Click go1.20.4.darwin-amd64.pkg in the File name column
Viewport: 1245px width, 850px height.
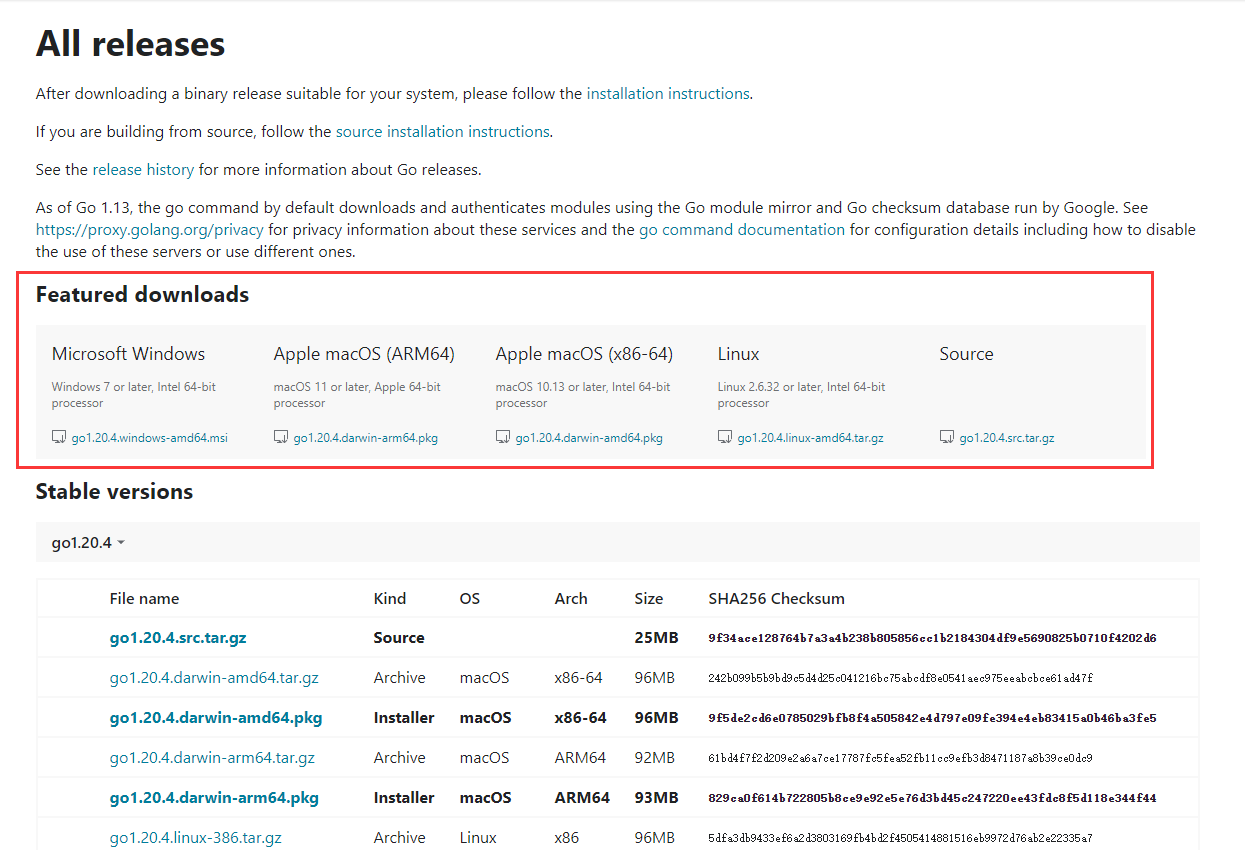pyautogui.click(x=216, y=717)
